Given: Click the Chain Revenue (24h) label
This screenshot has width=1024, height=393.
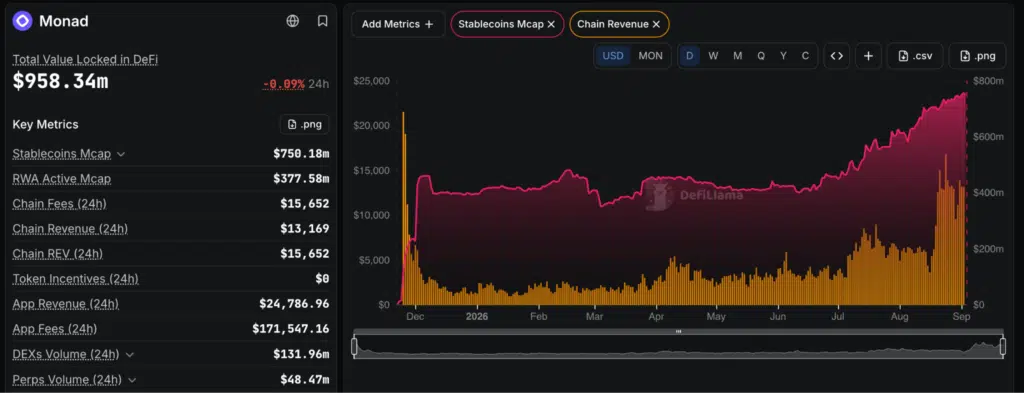Looking at the screenshot, I should click(x=70, y=228).
